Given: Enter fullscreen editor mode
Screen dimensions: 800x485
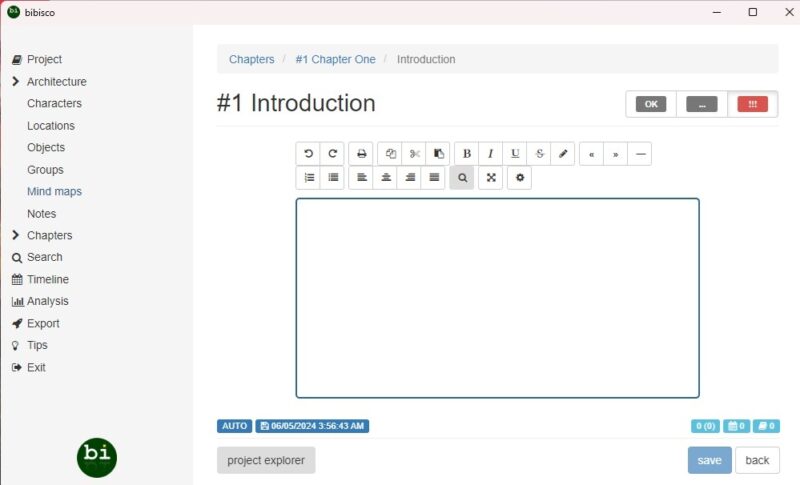Looking at the screenshot, I should [491, 177].
